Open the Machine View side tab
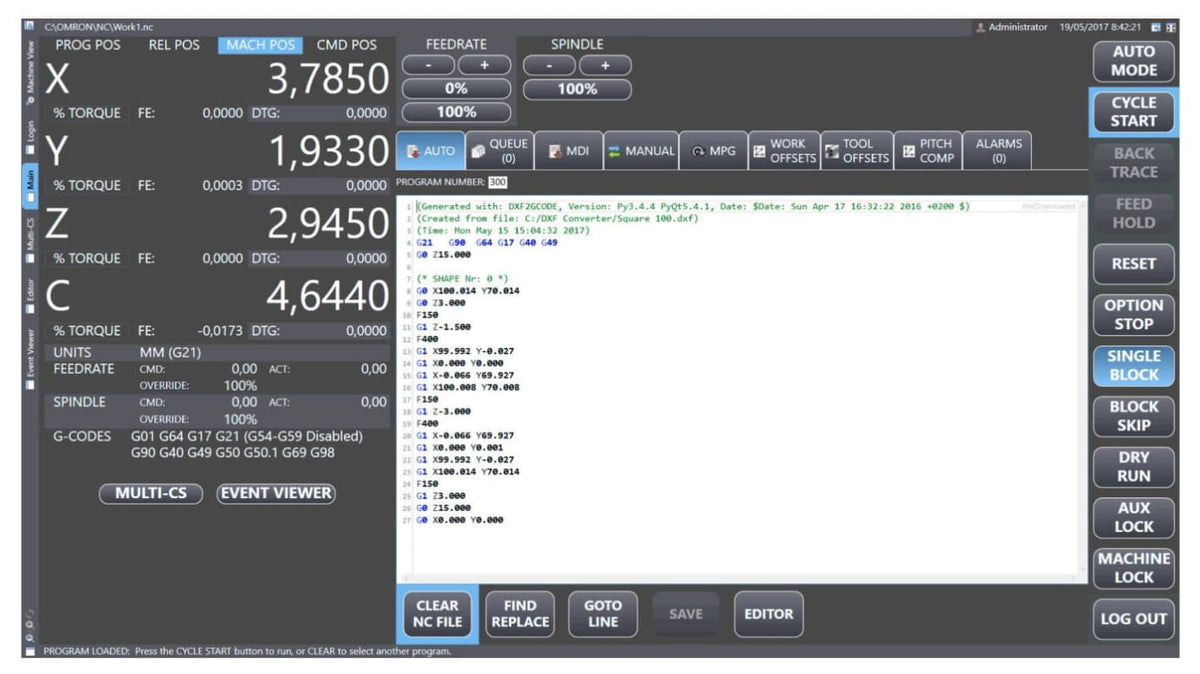This screenshot has width=1200, height=674. click(30, 72)
